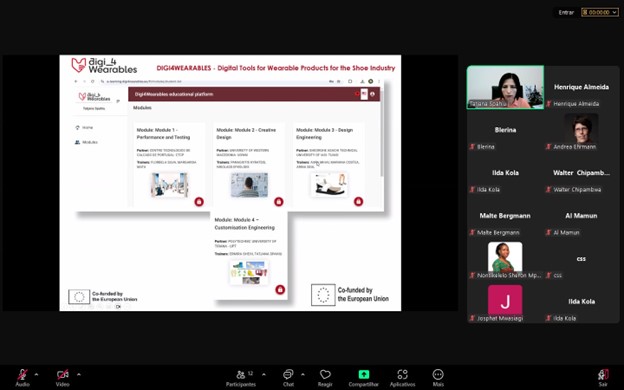Expand the arrow next to Chat
The image size is (624, 390).
pyautogui.click(x=303, y=374)
